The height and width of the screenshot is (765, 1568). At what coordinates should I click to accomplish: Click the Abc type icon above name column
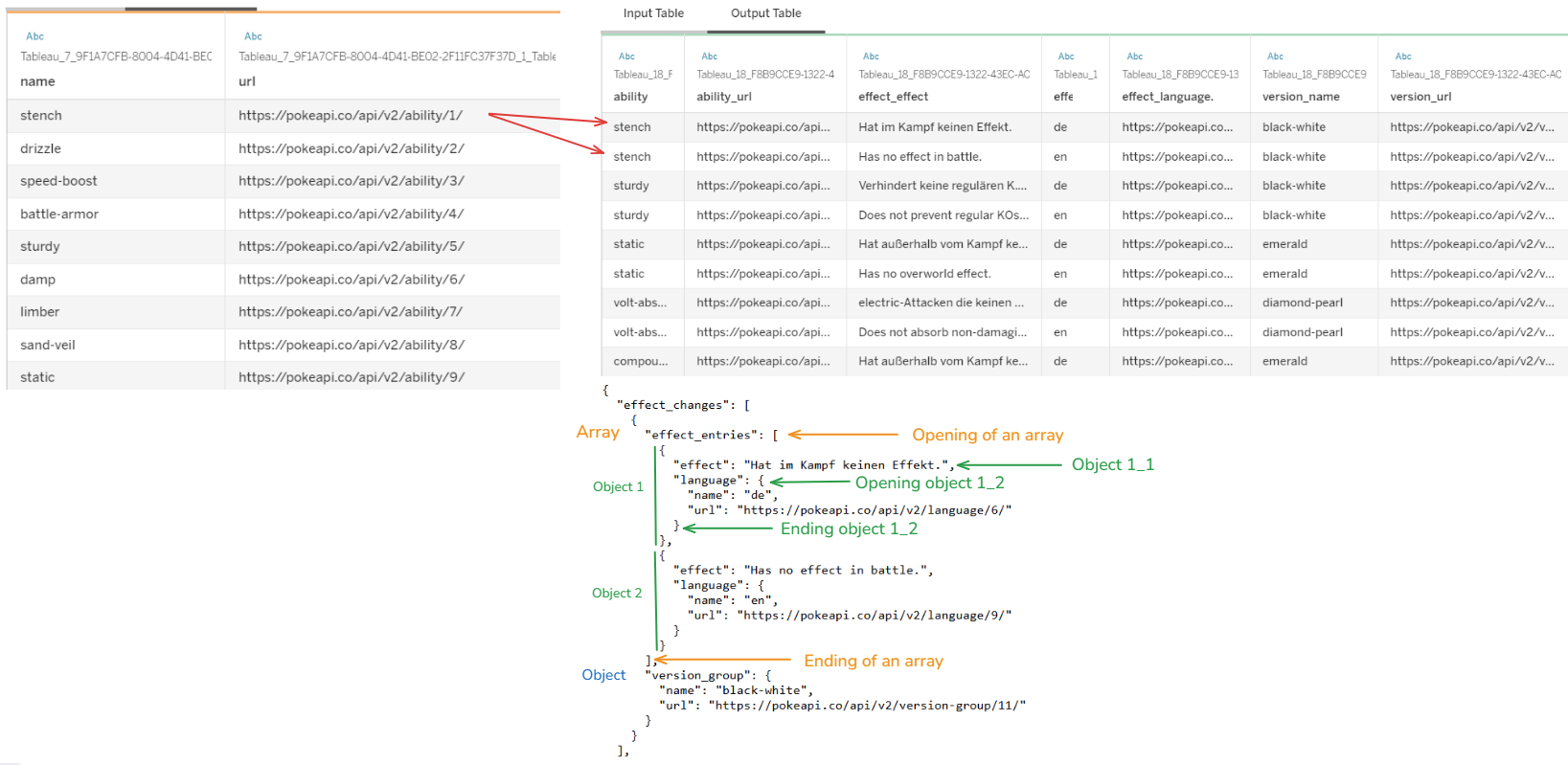(x=34, y=36)
